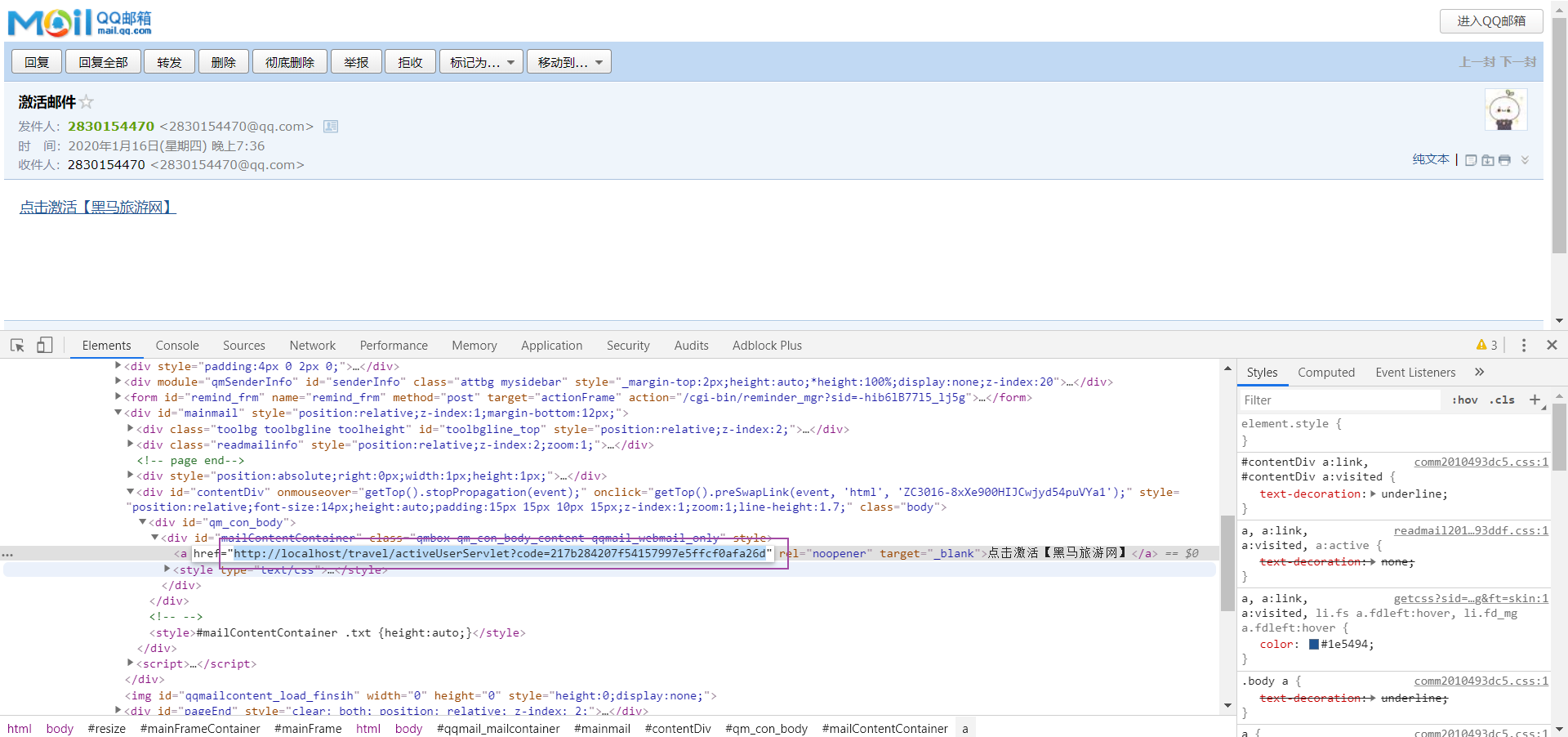Click the ellipsis gutter beside selected node
1568x737 pixels.
[x=7, y=555]
